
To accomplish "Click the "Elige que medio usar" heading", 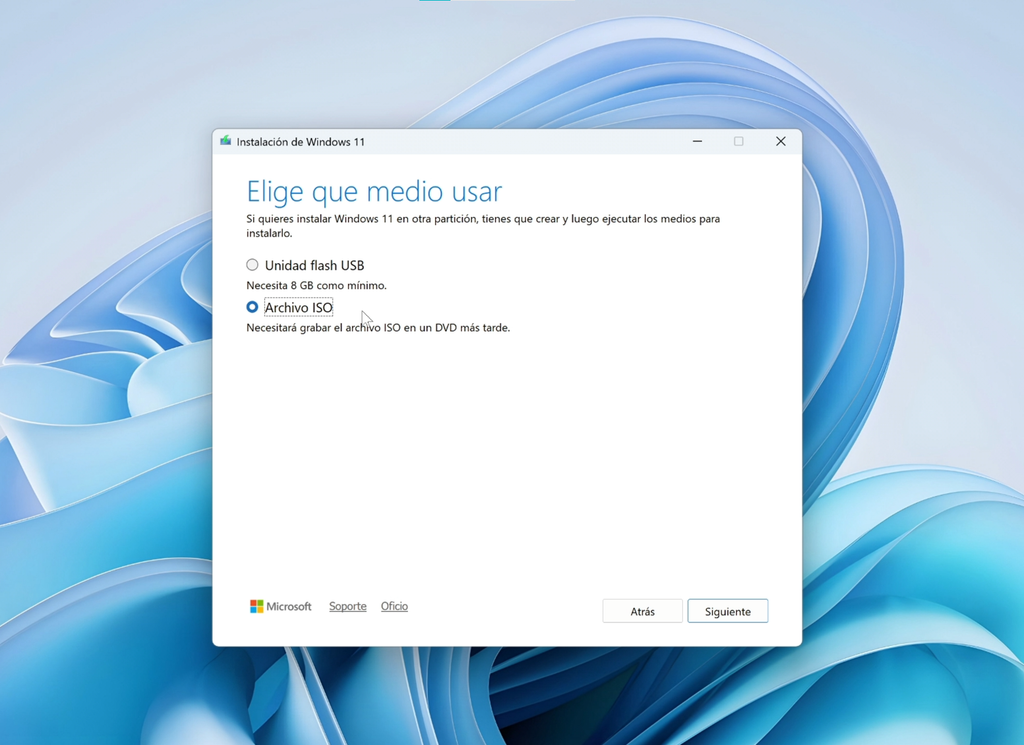I will pyautogui.click(x=374, y=191).
